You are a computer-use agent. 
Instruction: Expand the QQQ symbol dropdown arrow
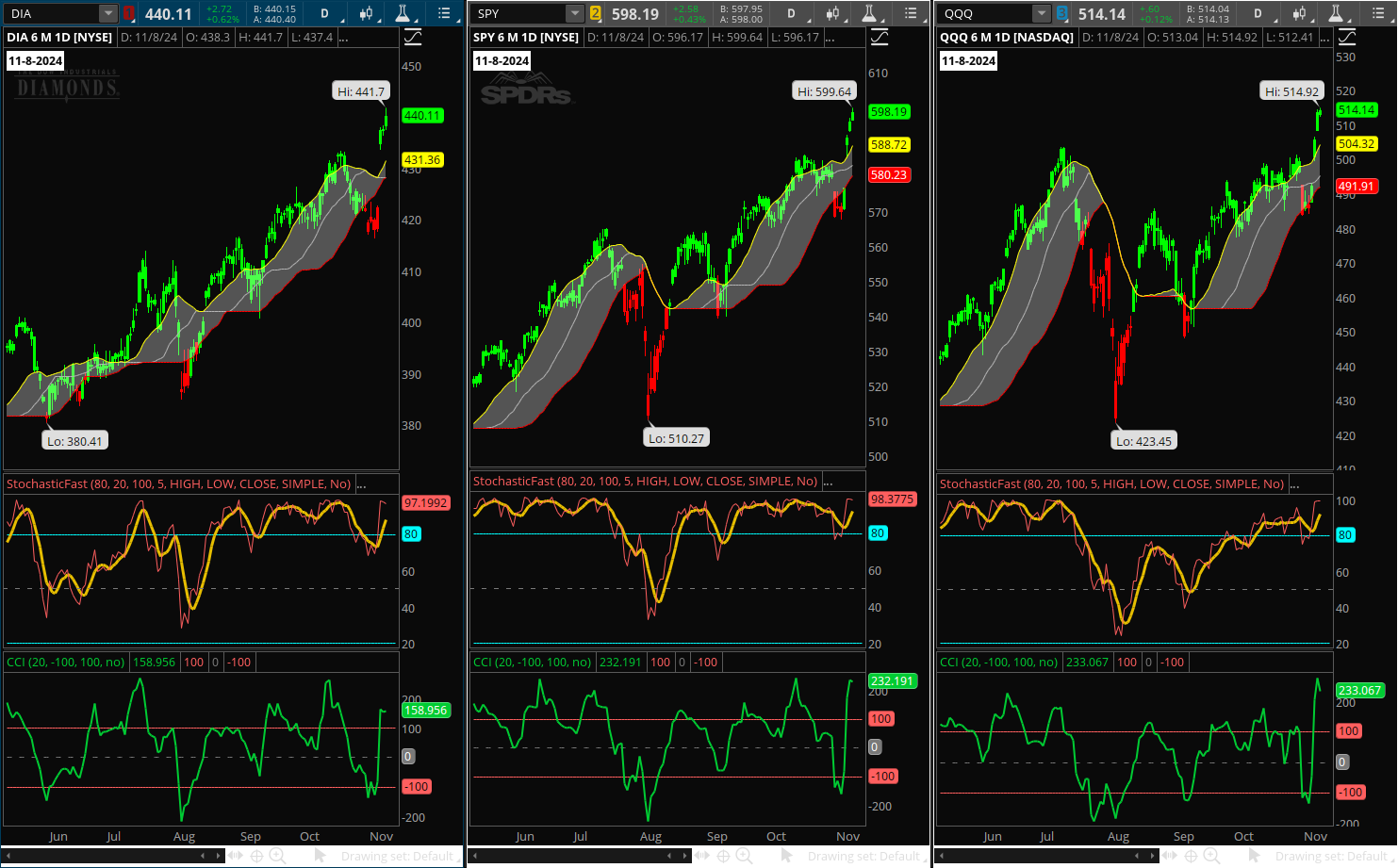(x=1042, y=13)
